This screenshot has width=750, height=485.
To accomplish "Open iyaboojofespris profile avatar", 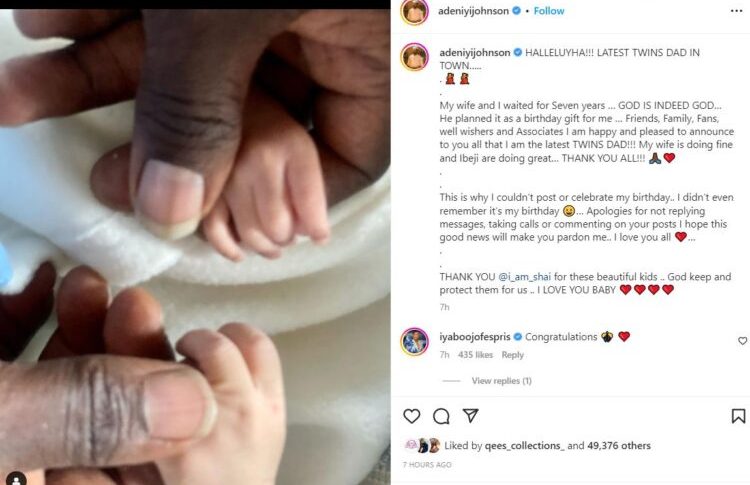I will 414,342.
